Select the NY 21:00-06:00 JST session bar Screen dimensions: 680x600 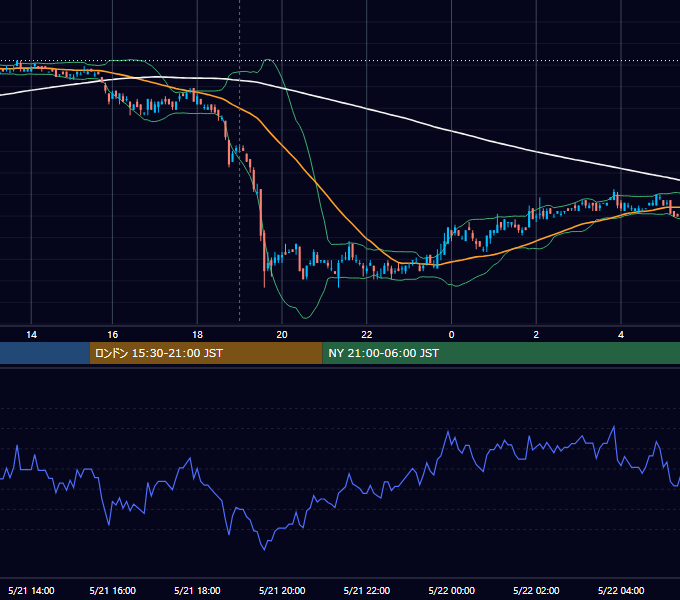pyautogui.click(x=501, y=353)
